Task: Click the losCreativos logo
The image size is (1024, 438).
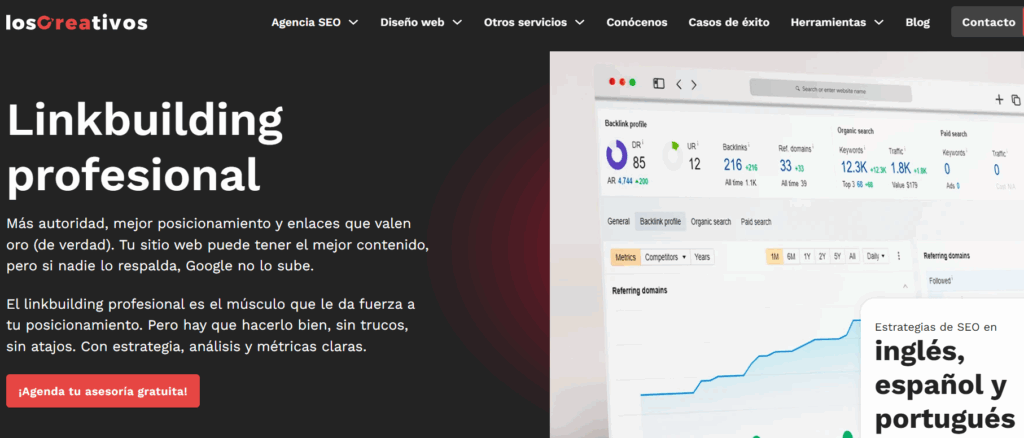Action: click(x=76, y=23)
